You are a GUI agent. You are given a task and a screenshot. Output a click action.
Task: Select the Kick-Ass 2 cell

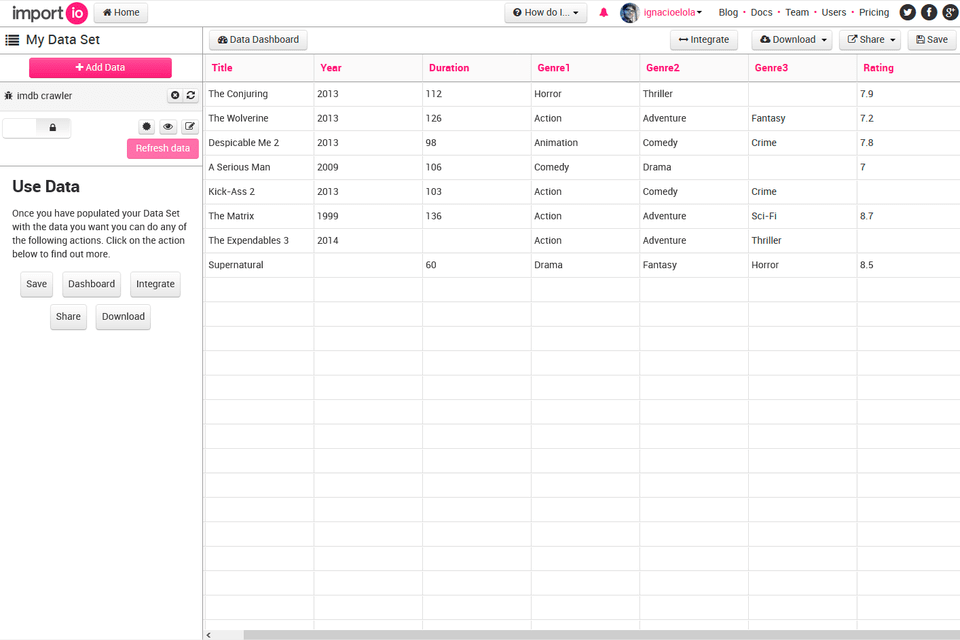pyautogui.click(x=259, y=192)
